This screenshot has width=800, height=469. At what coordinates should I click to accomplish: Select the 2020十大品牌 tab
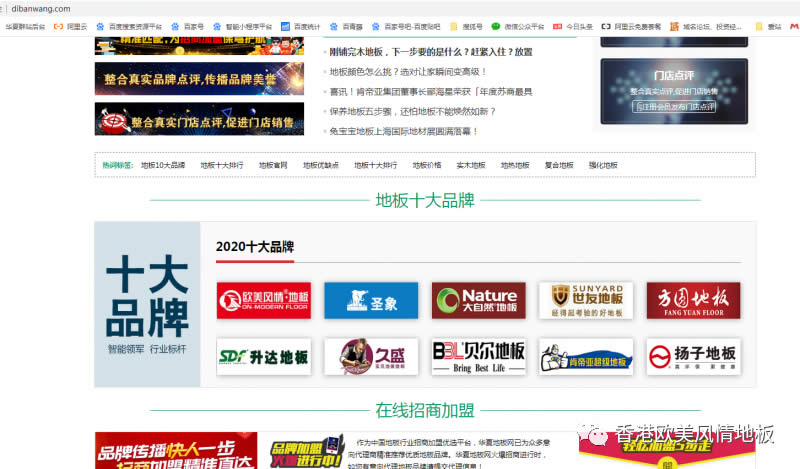pyautogui.click(x=255, y=247)
